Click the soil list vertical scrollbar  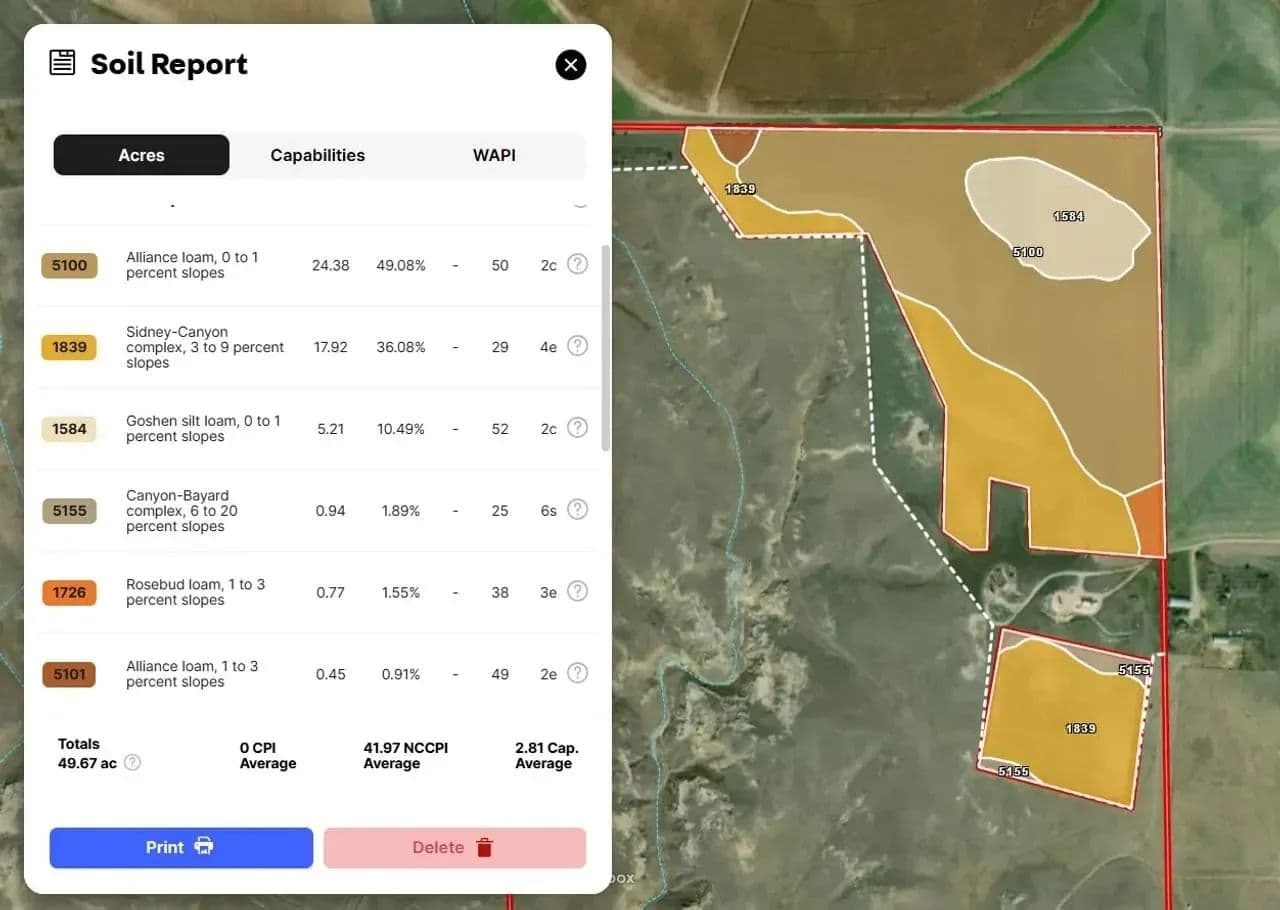603,348
